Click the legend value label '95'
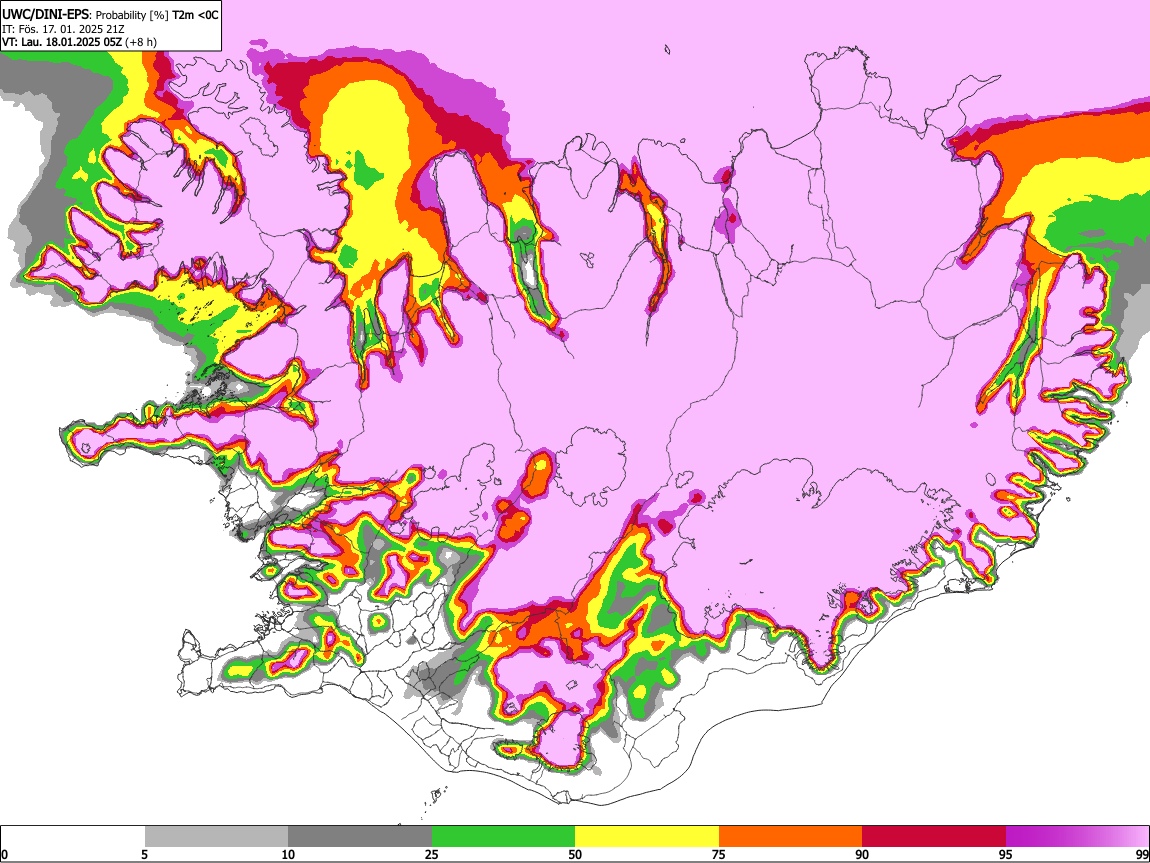Image resolution: width=1150 pixels, height=863 pixels. pyautogui.click(x=1006, y=855)
